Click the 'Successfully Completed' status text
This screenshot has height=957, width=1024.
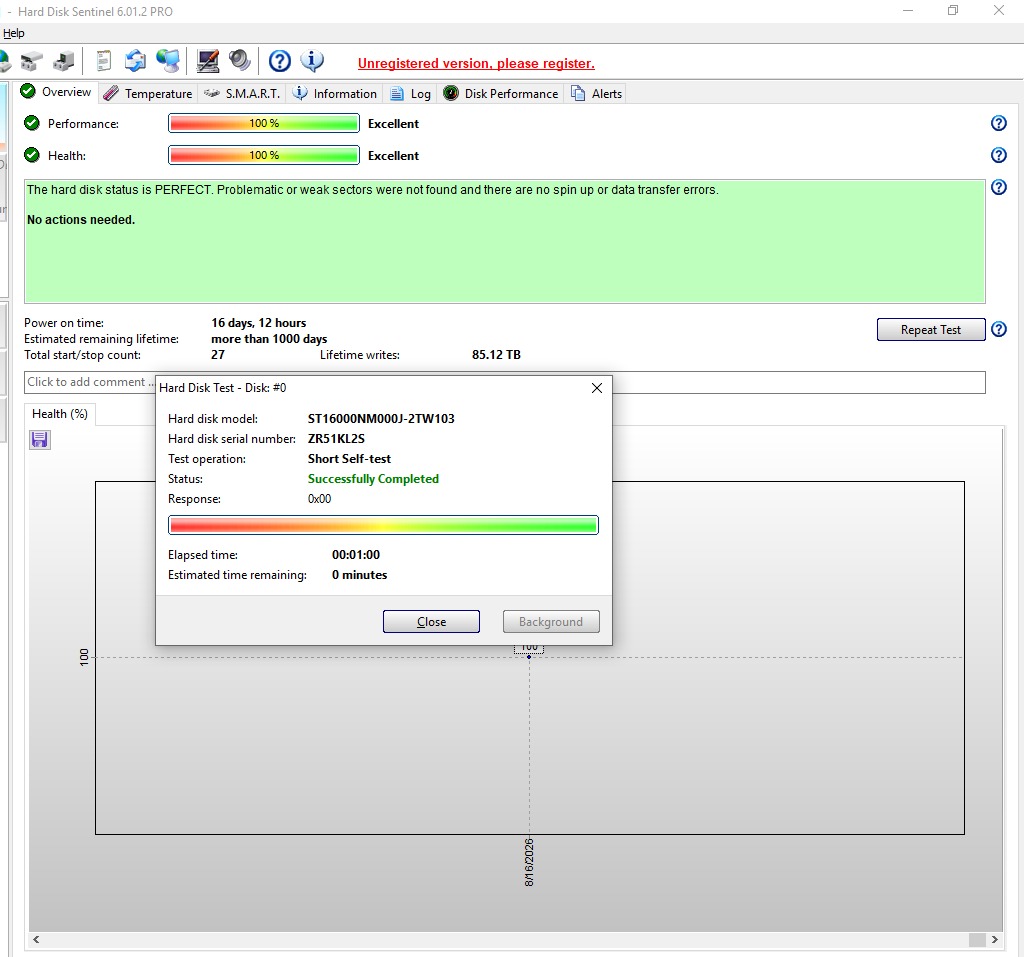click(x=373, y=479)
